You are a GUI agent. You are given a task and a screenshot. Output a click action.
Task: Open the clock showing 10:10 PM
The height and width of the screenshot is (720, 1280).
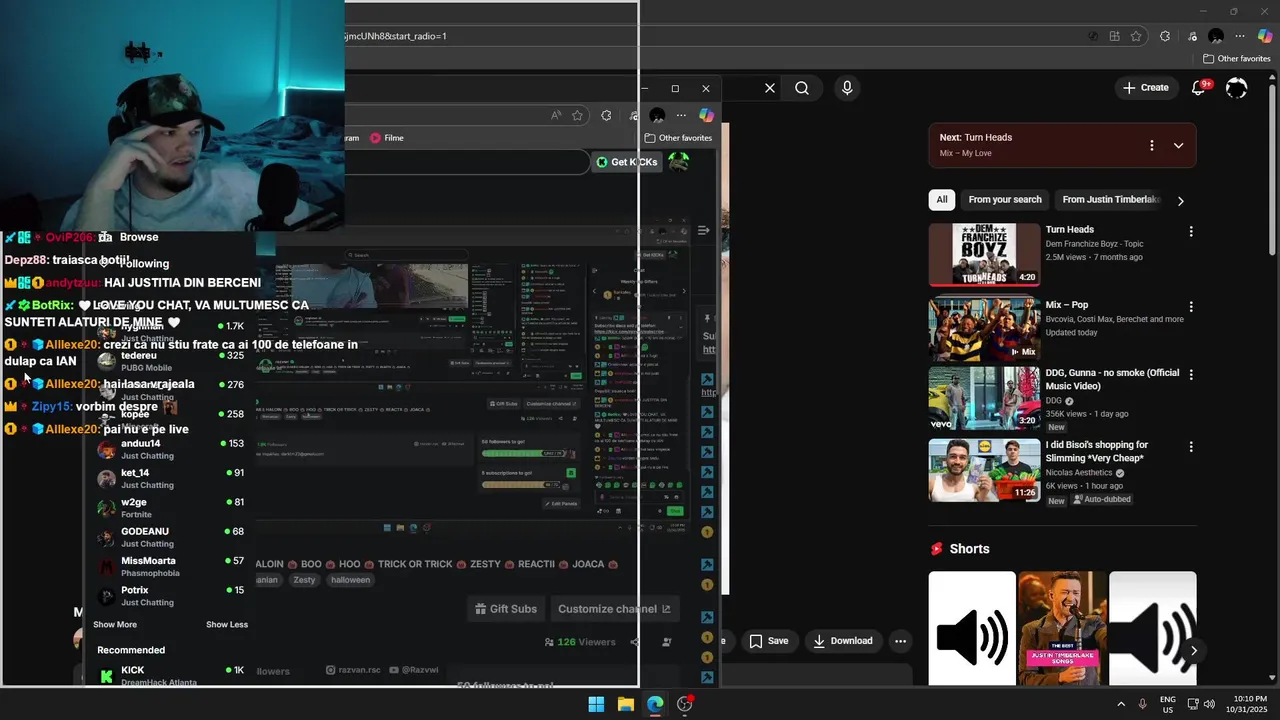coord(1249,704)
